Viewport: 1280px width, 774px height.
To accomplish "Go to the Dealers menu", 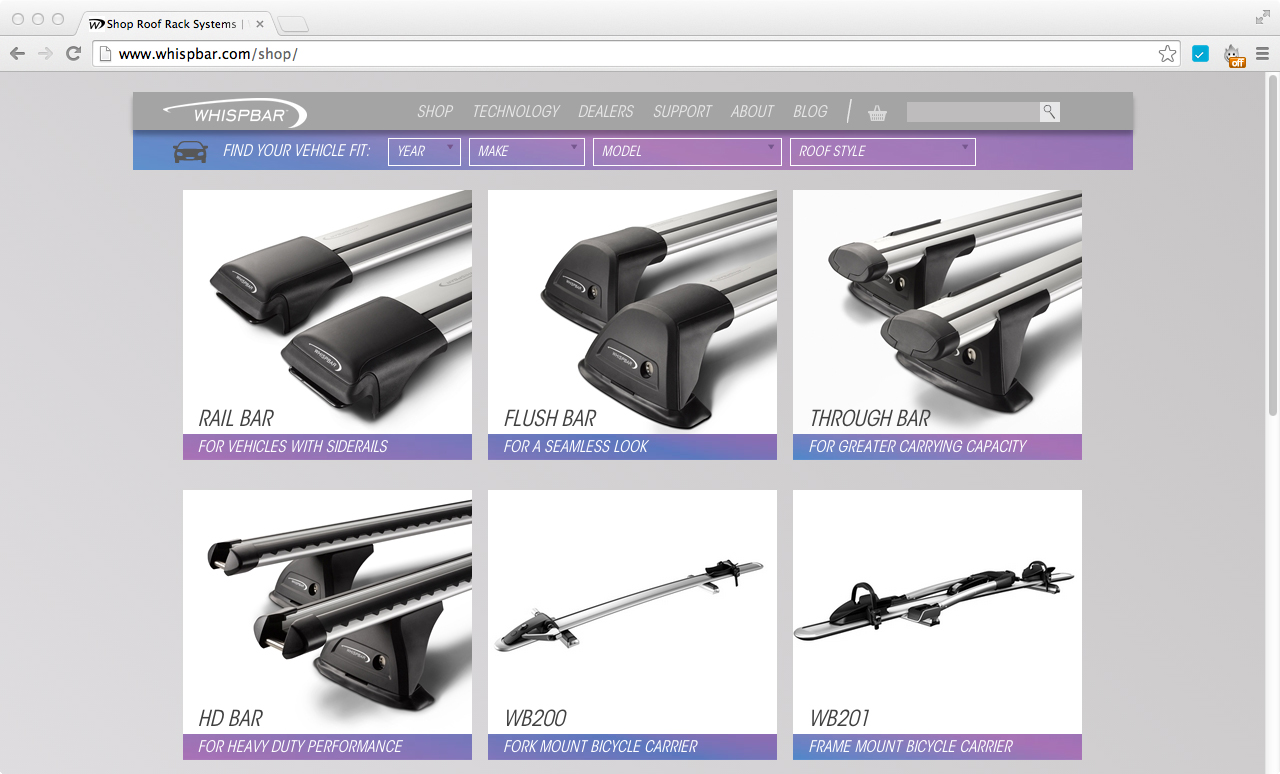I will point(606,112).
